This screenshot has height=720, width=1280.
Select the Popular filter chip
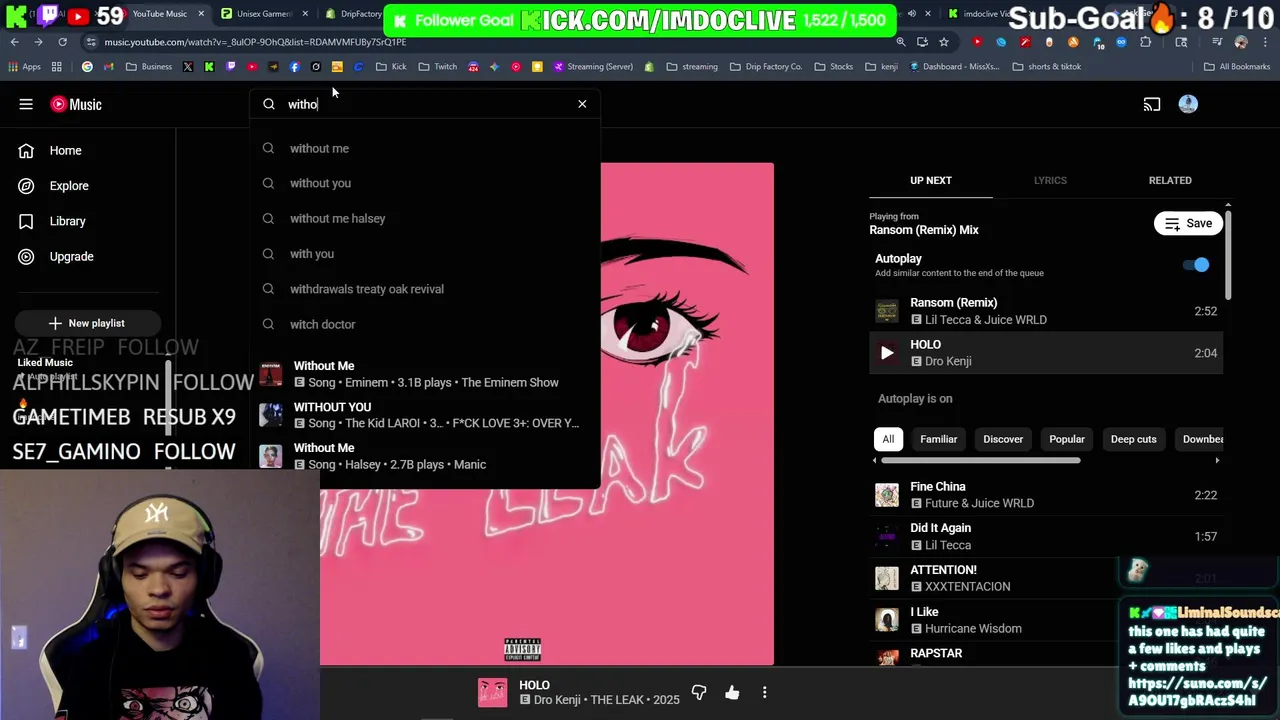pos(1067,439)
